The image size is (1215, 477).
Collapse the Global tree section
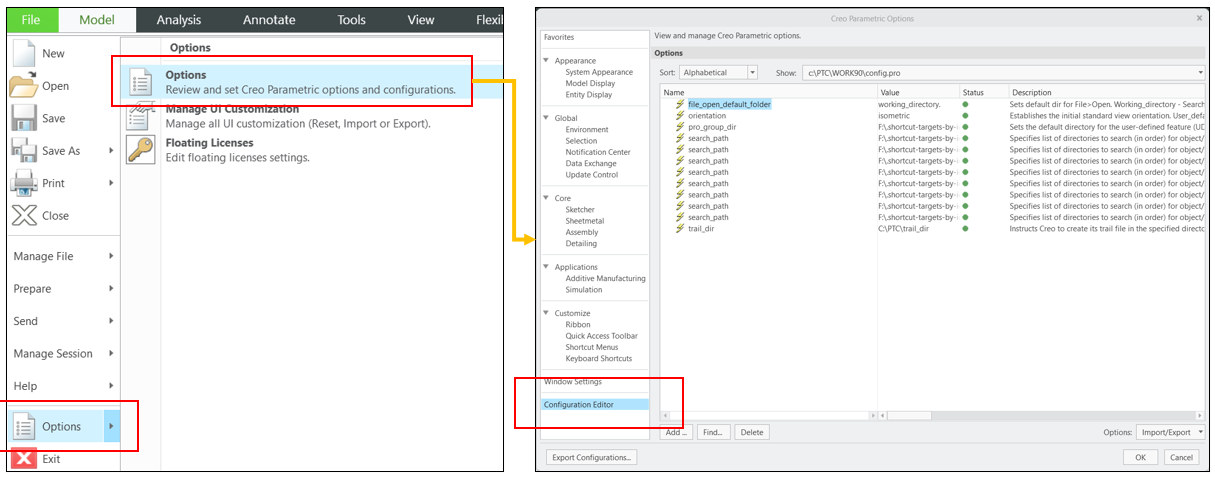[x=547, y=118]
